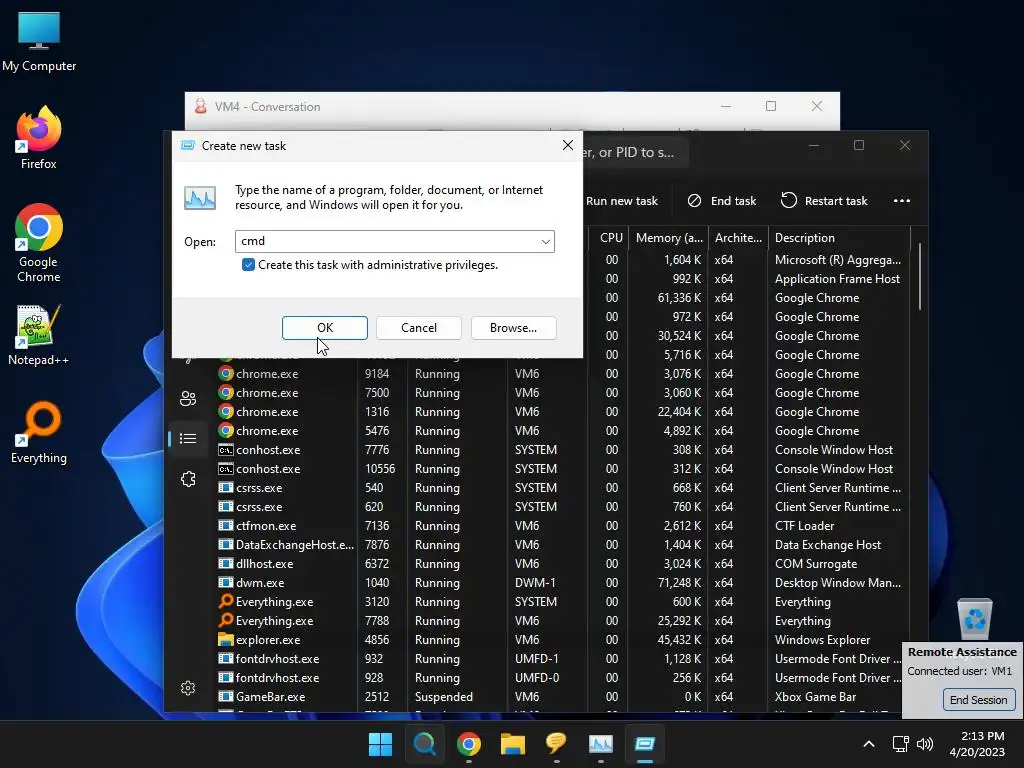
Task: Open Task Manager's three-dot more options menu
Action: click(x=901, y=200)
